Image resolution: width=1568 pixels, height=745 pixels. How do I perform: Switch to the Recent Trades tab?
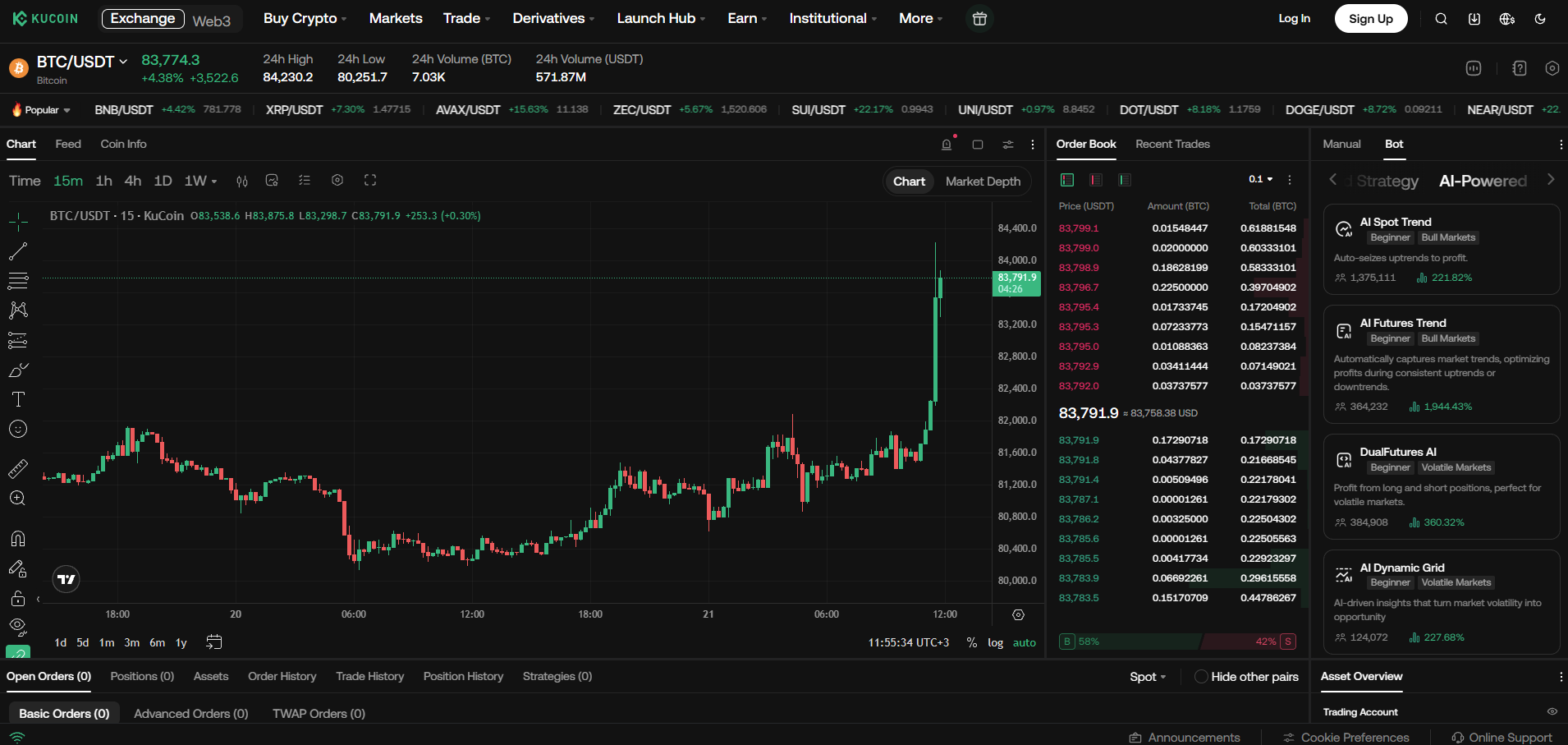pos(1172,144)
